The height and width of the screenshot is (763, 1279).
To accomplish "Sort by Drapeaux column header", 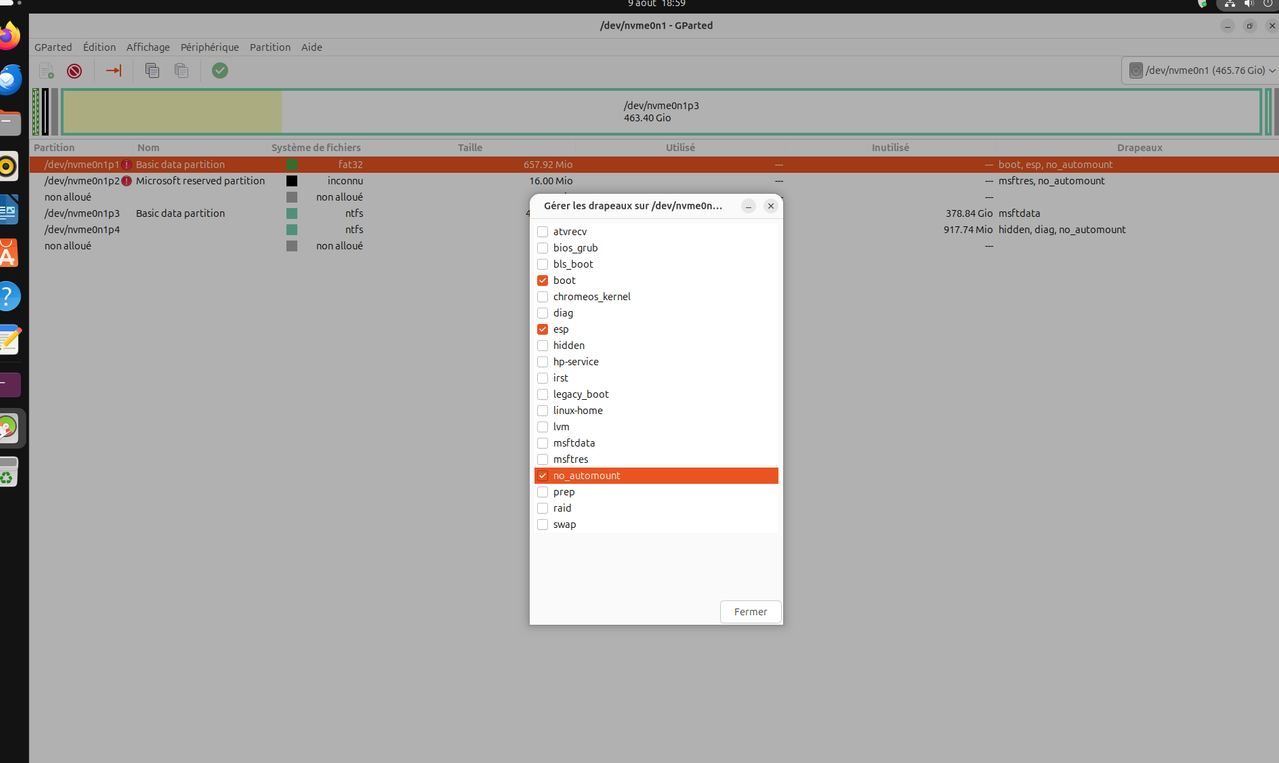I will tap(1140, 148).
